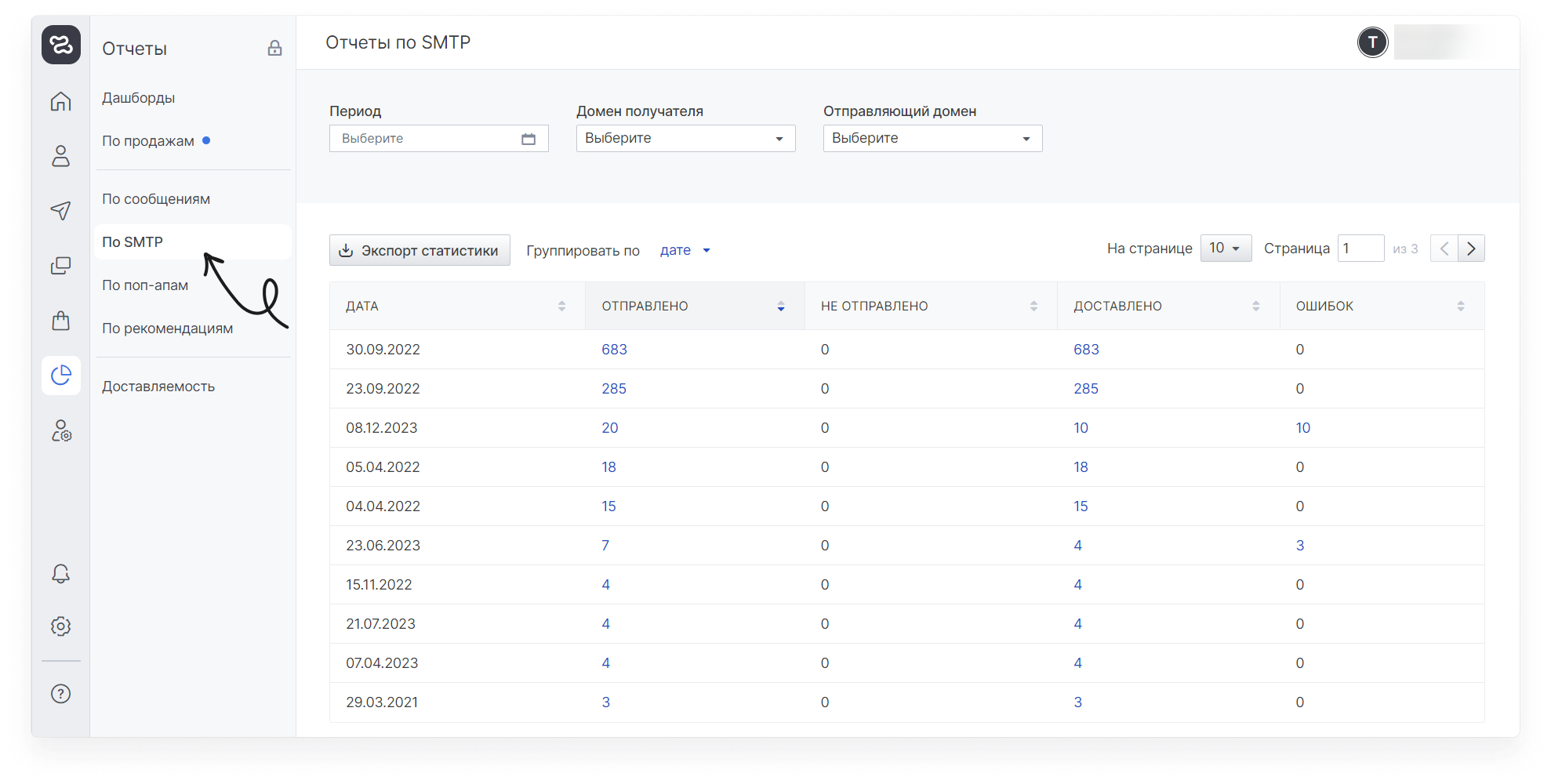This screenshot has width=1551, height=784.
Task: Click the Страница page number field
Action: point(1361,249)
